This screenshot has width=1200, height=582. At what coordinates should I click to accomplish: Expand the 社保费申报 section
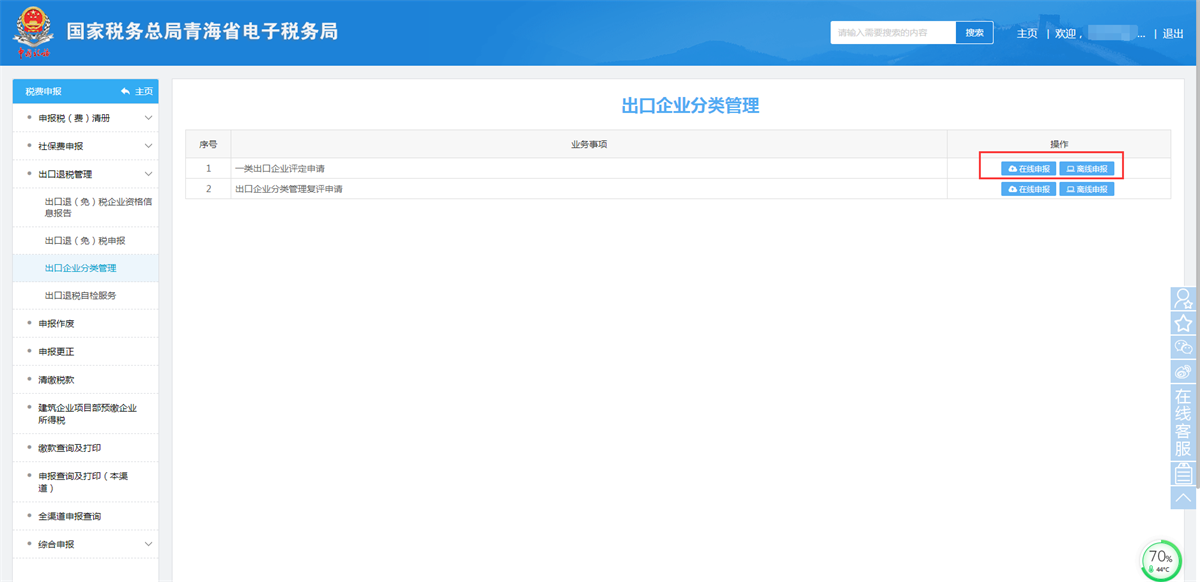pyautogui.click(x=148, y=146)
